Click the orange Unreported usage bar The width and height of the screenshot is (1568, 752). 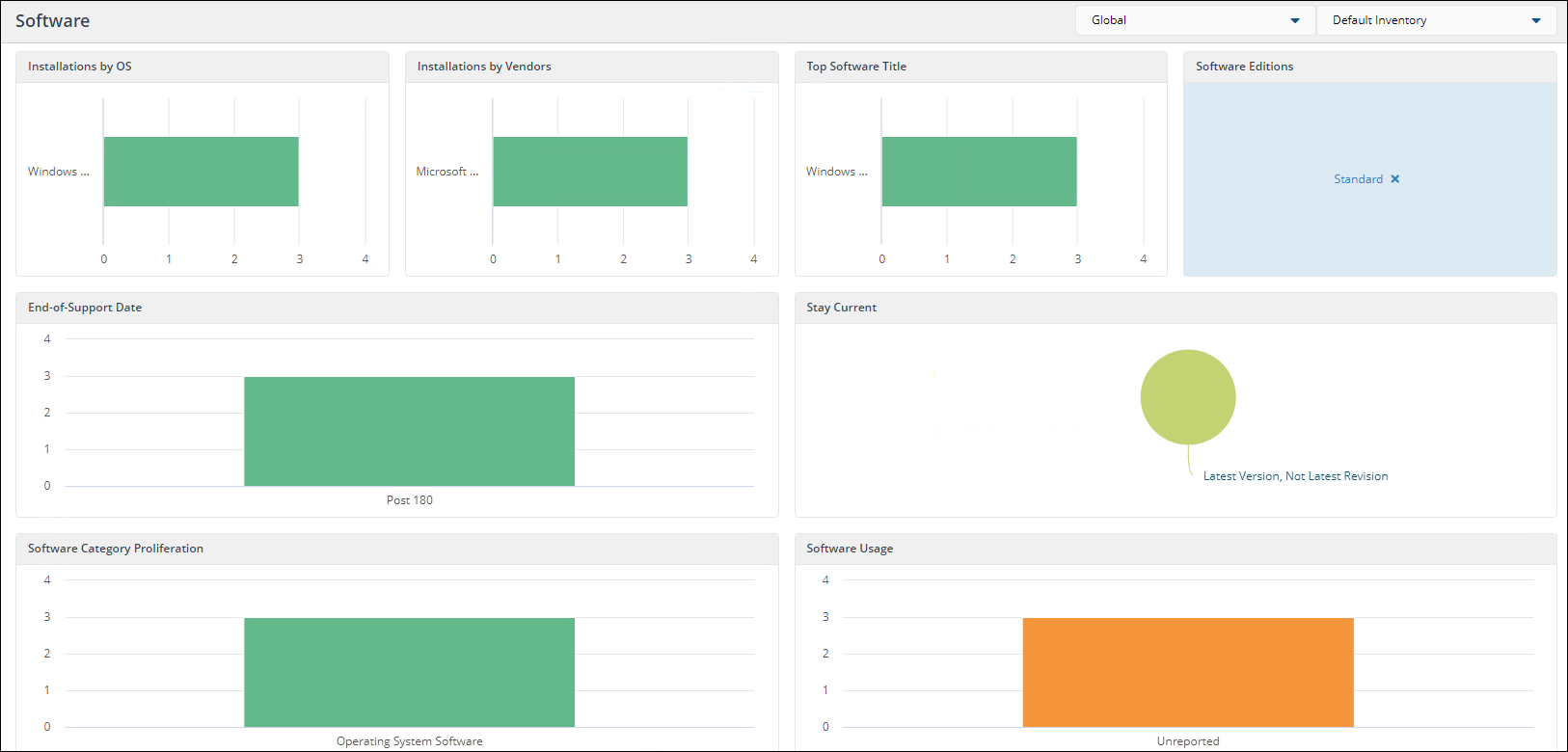click(x=1187, y=672)
